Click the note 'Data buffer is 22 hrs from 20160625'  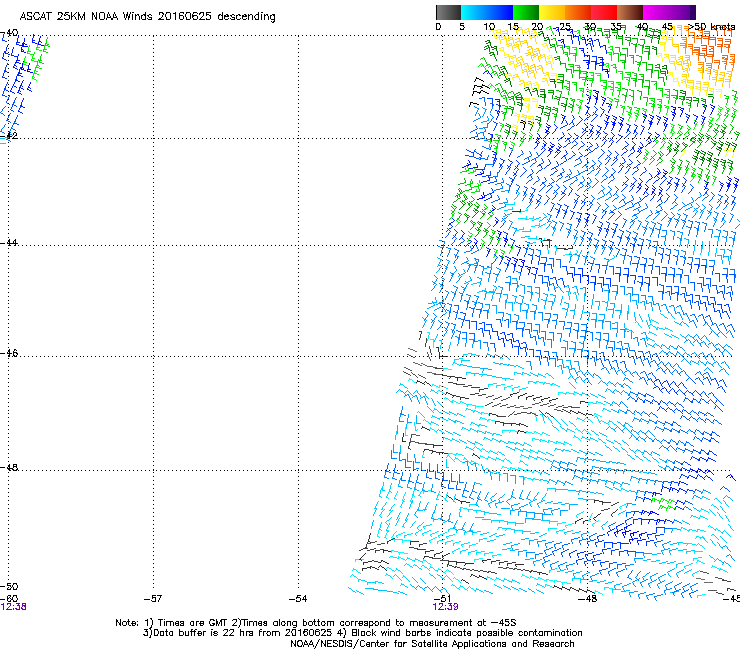click(x=243, y=633)
